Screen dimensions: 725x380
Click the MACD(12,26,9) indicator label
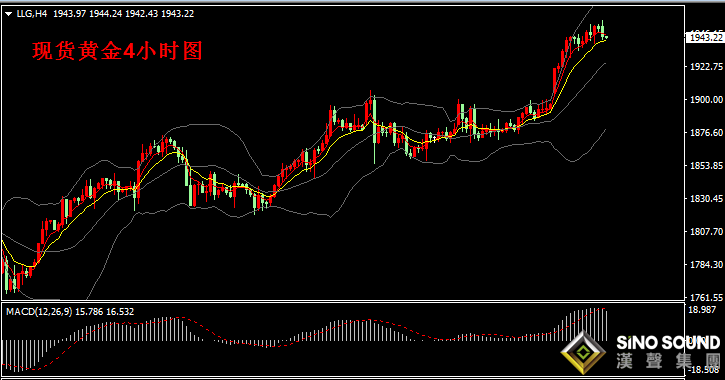tap(39, 312)
